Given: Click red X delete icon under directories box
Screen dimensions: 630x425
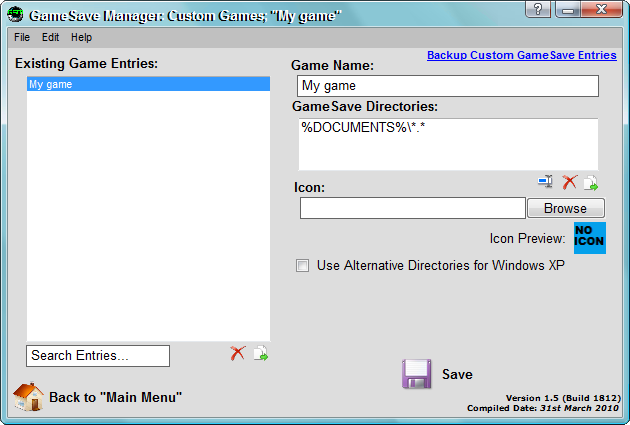Looking at the screenshot, I should coord(569,182).
